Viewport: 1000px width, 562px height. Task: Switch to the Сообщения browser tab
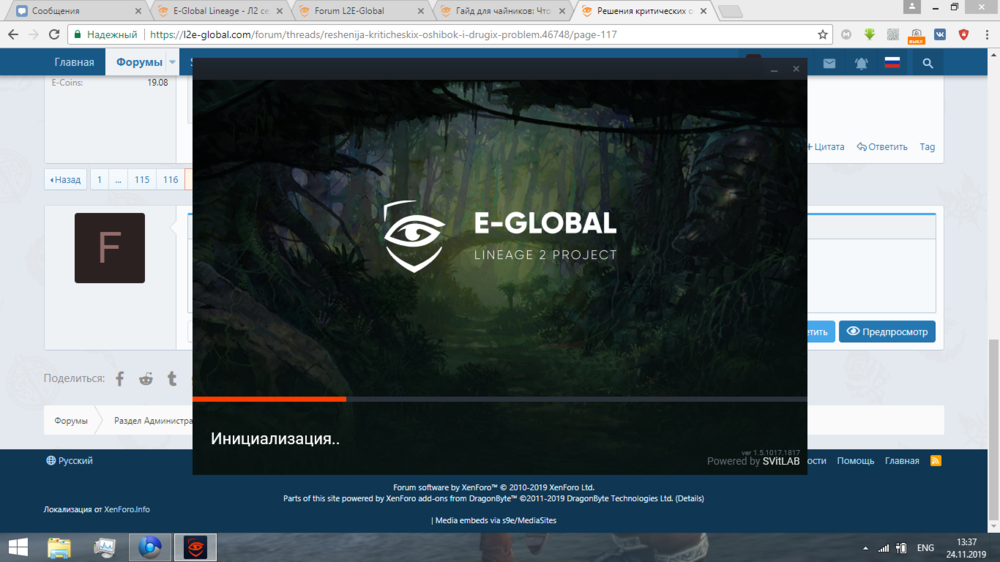(70, 11)
